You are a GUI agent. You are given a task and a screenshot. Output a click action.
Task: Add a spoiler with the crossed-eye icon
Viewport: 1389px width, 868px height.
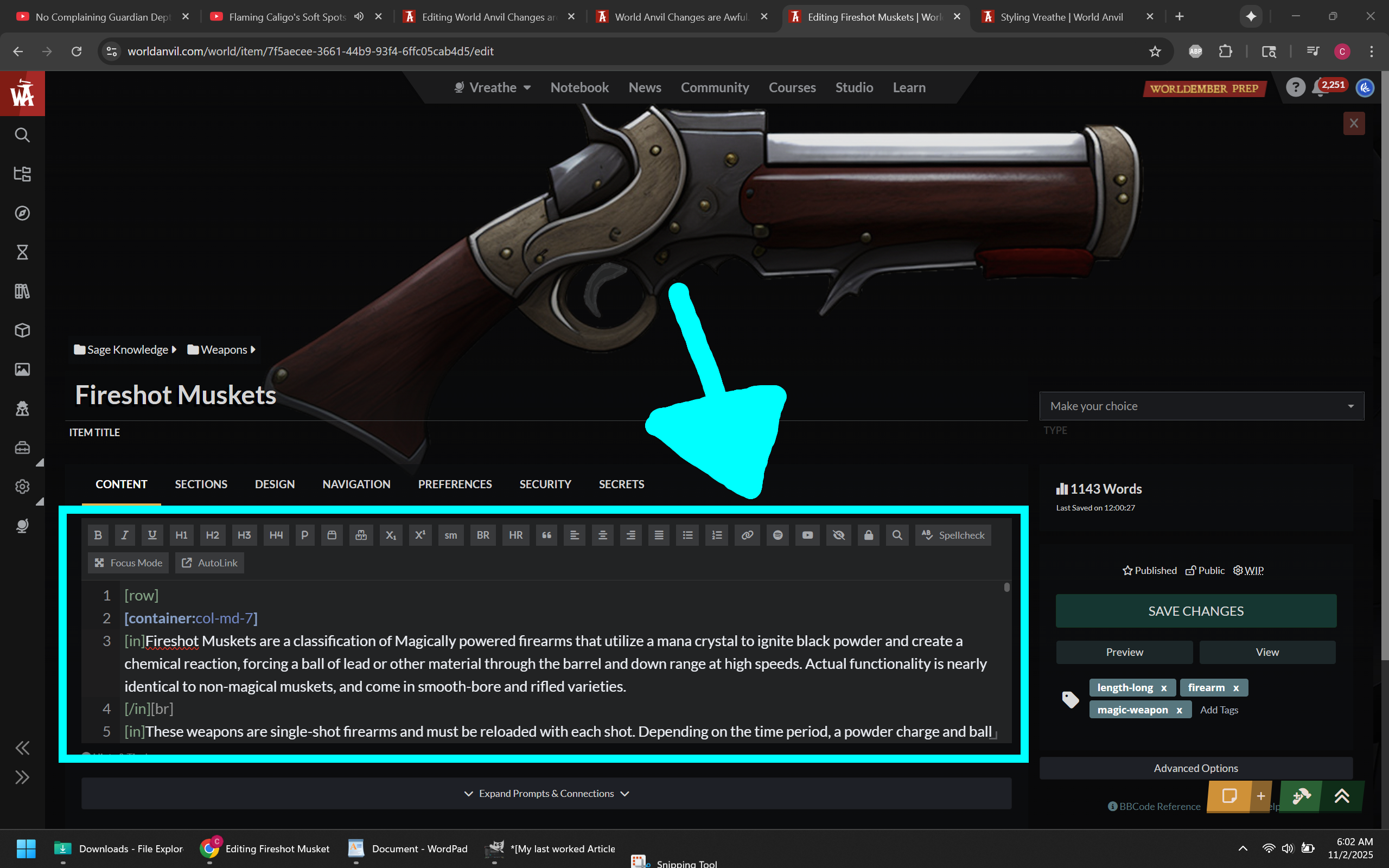(839, 535)
